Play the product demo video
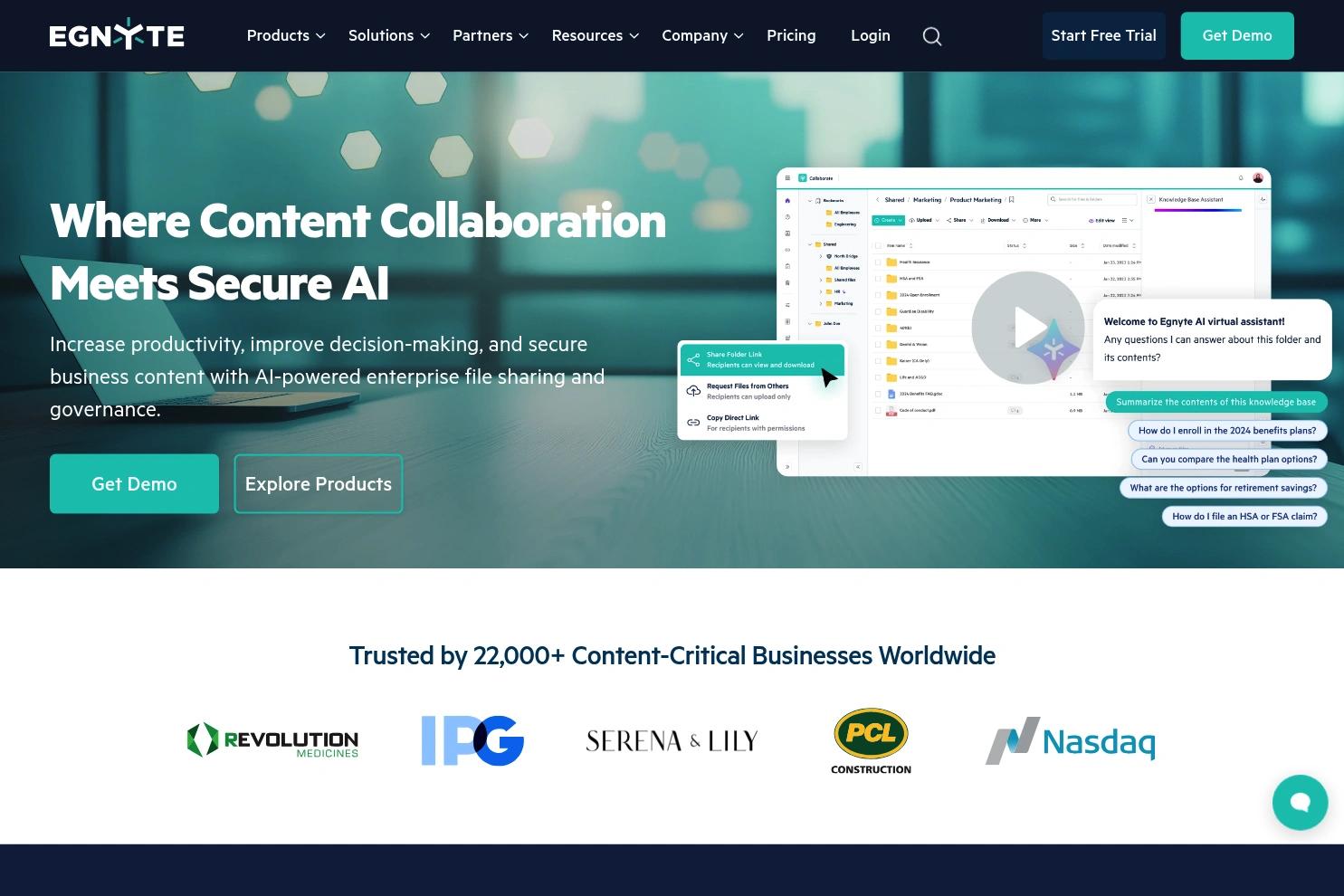Image resolution: width=1344 pixels, height=896 pixels. pos(1028,328)
